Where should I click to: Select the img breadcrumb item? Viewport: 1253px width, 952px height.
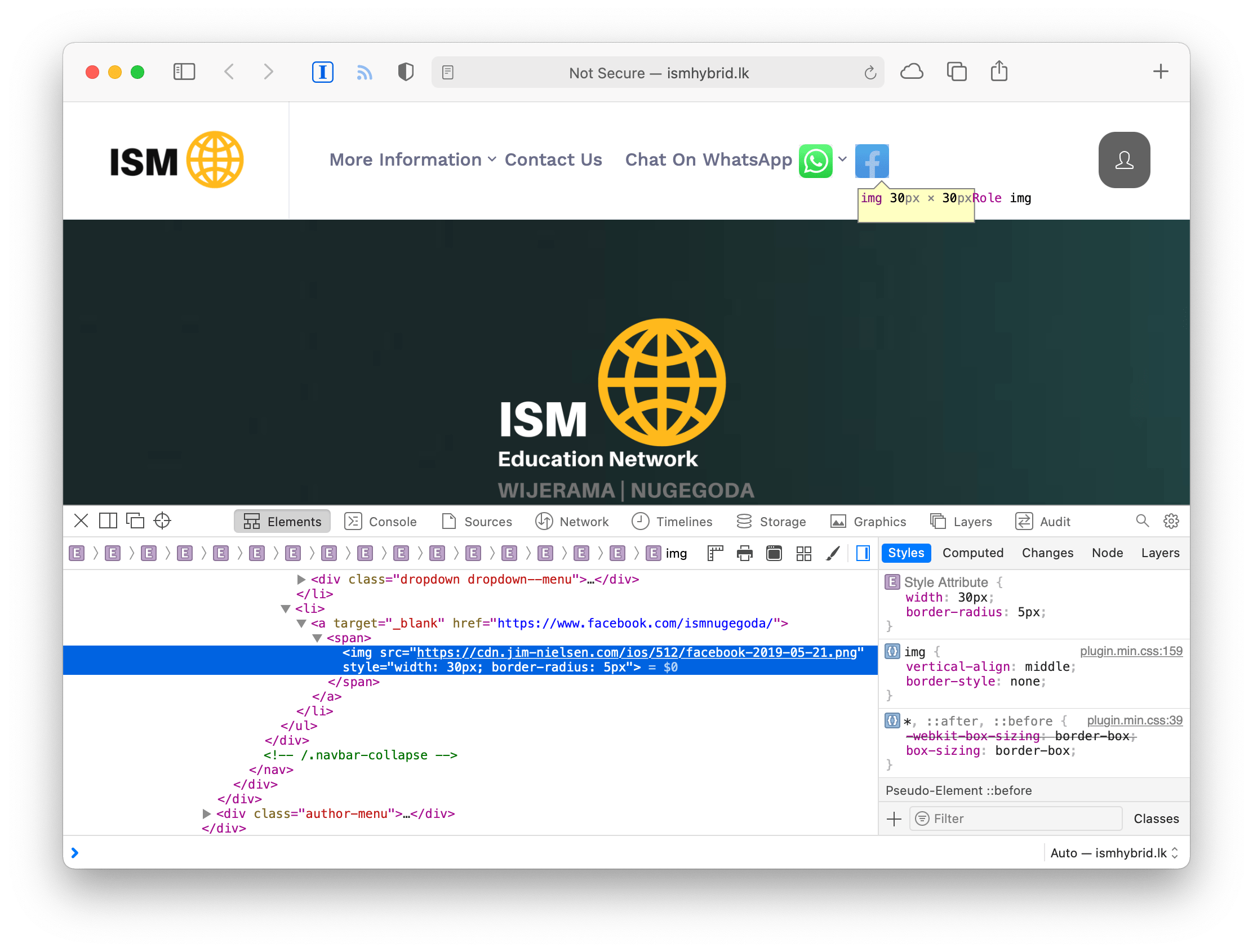tap(668, 553)
